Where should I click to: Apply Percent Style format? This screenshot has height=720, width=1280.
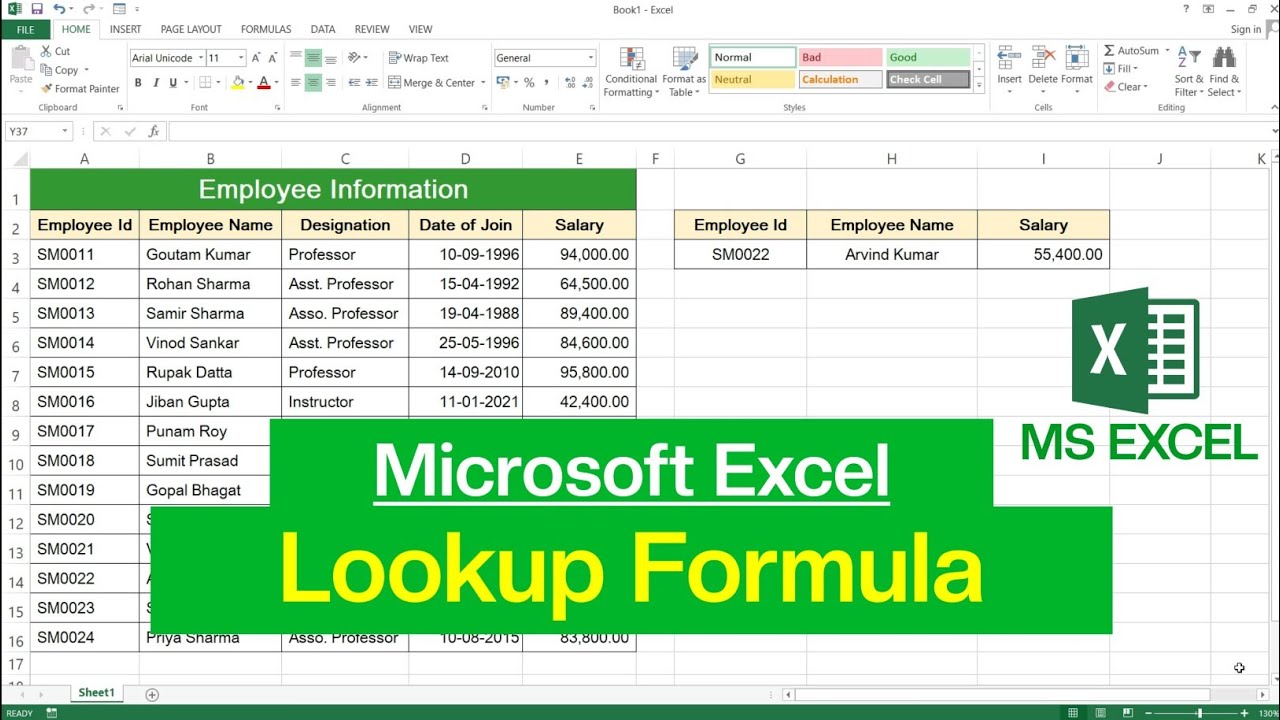(x=529, y=83)
